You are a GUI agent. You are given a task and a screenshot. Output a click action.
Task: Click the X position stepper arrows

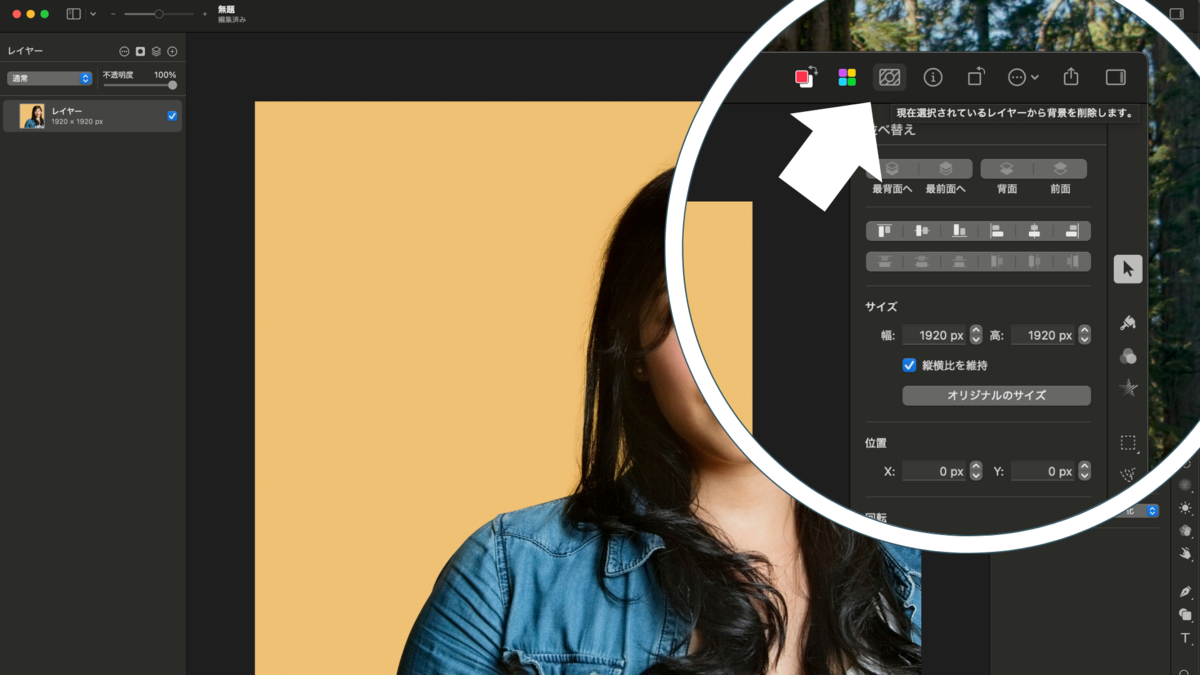pyautogui.click(x=976, y=471)
